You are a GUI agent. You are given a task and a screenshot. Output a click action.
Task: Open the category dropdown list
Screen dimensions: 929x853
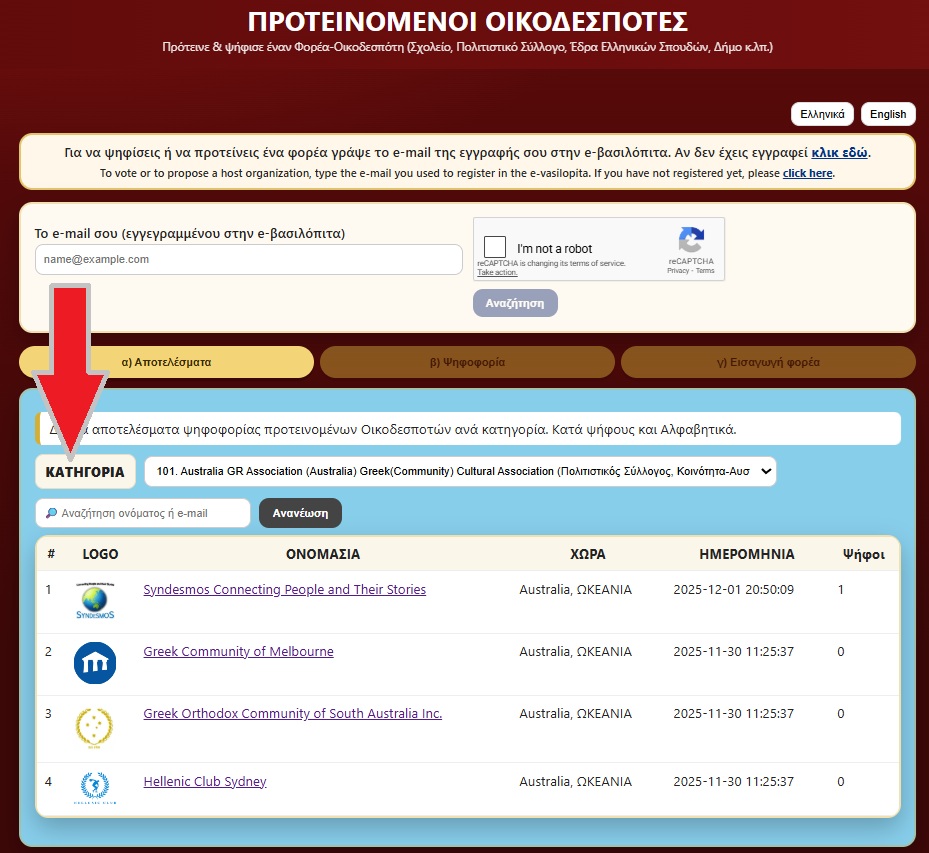pyautogui.click(x=460, y=472)
